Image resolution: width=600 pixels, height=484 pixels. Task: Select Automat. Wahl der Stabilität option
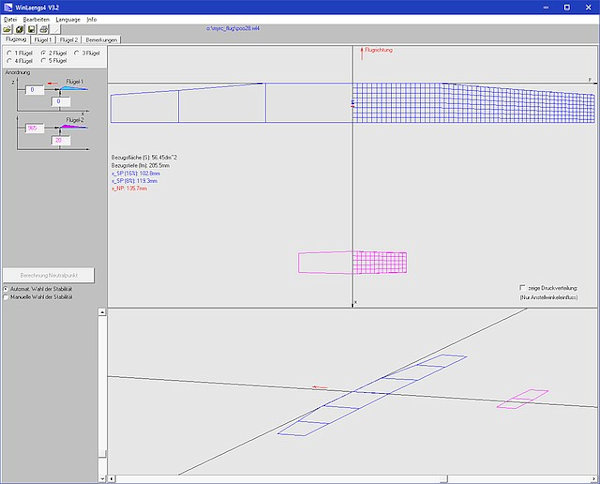pos(38,289)
